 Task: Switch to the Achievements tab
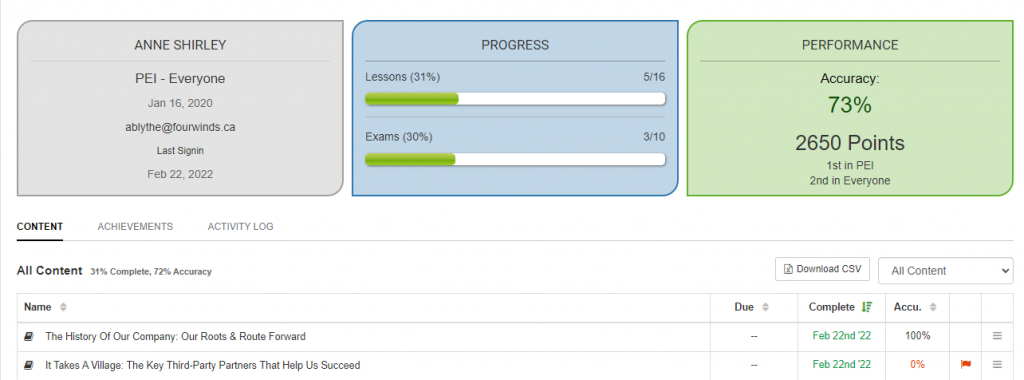pos(135,227)
